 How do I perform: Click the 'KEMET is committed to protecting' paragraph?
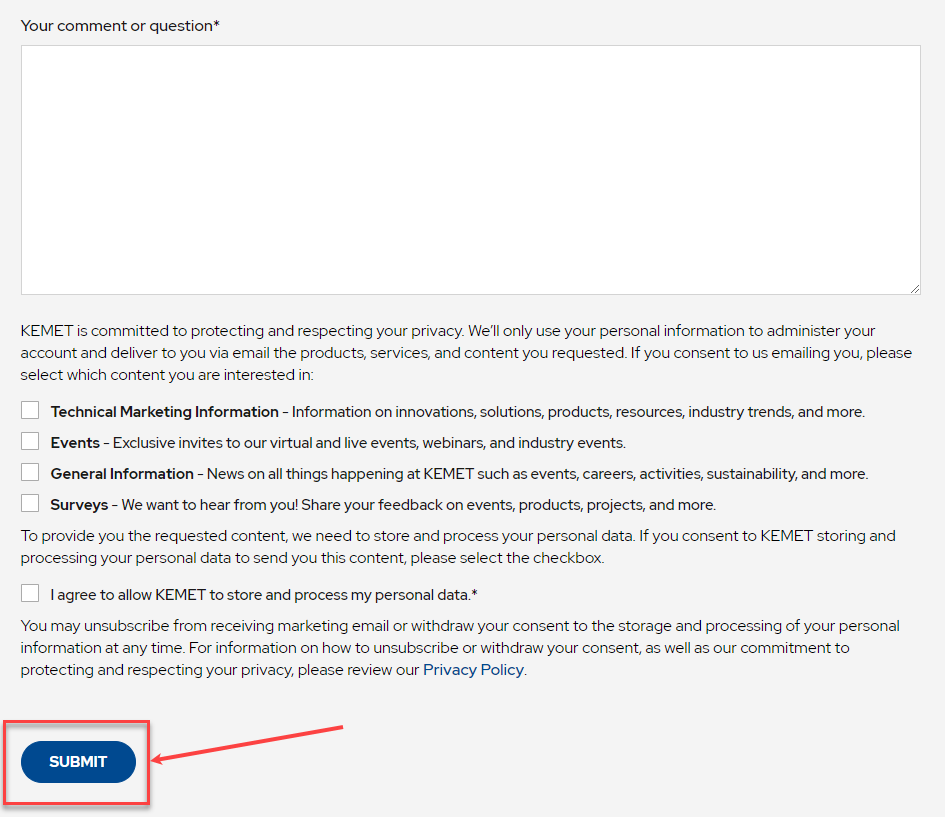click(466, 352)
